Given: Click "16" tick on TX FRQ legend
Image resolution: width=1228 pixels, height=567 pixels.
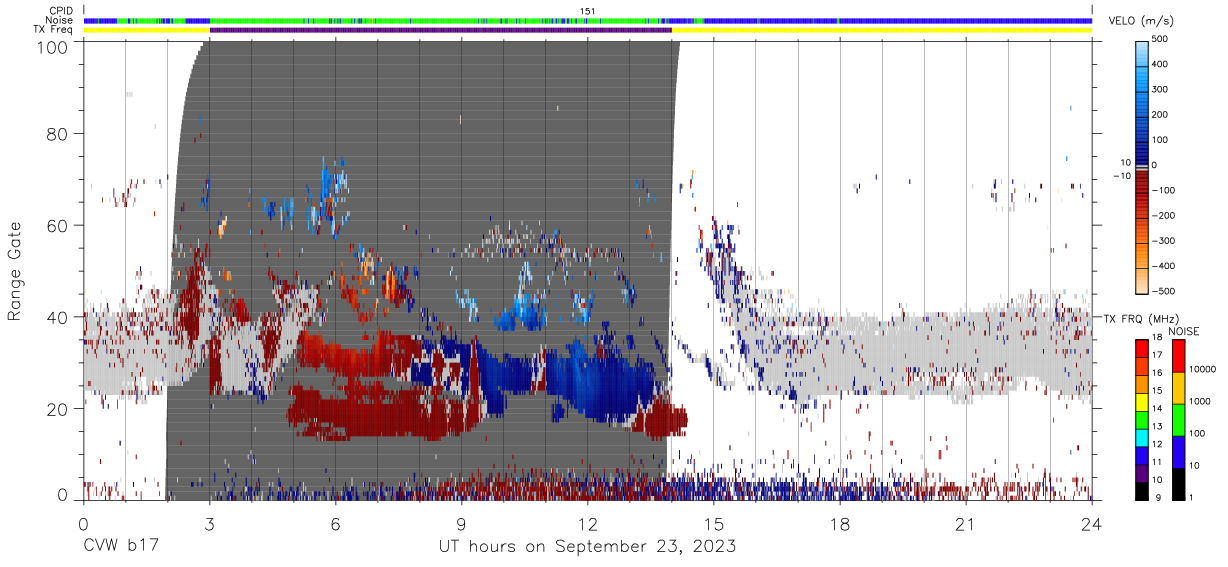Looking at the screenshot, I should (x=1159, y=373).
